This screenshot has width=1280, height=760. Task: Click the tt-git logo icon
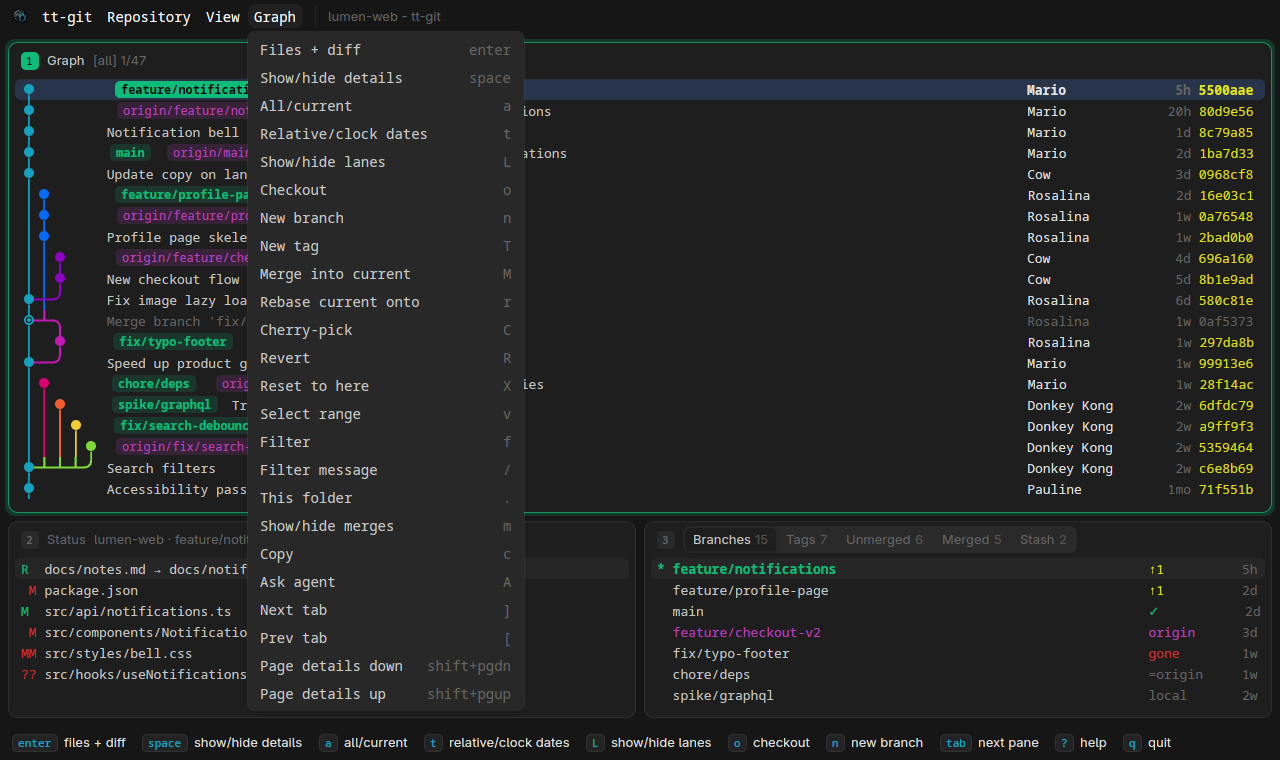coord(20,17)
